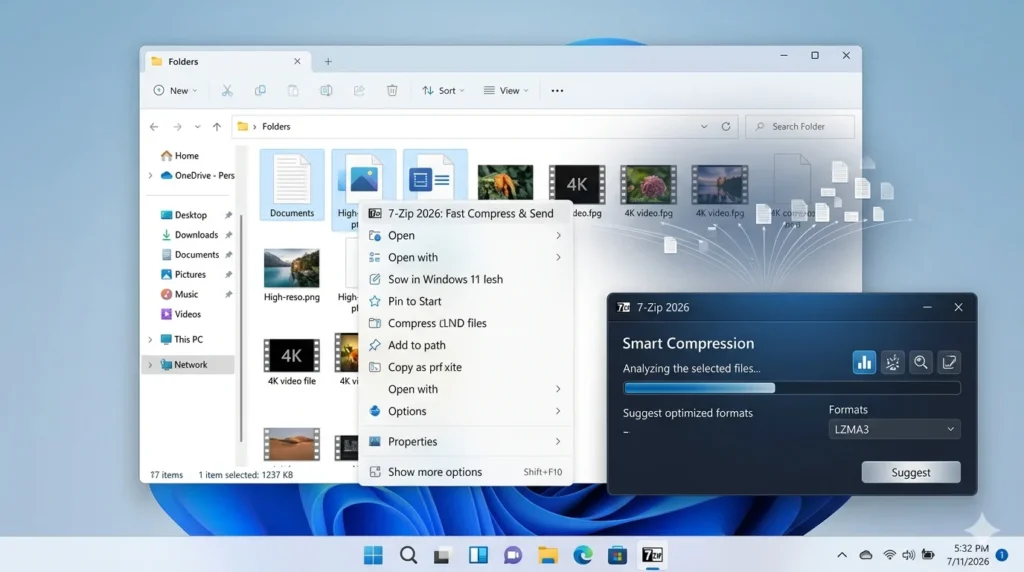Open Desktop in navigation pane
The image size is (1024, 572).
184,215
